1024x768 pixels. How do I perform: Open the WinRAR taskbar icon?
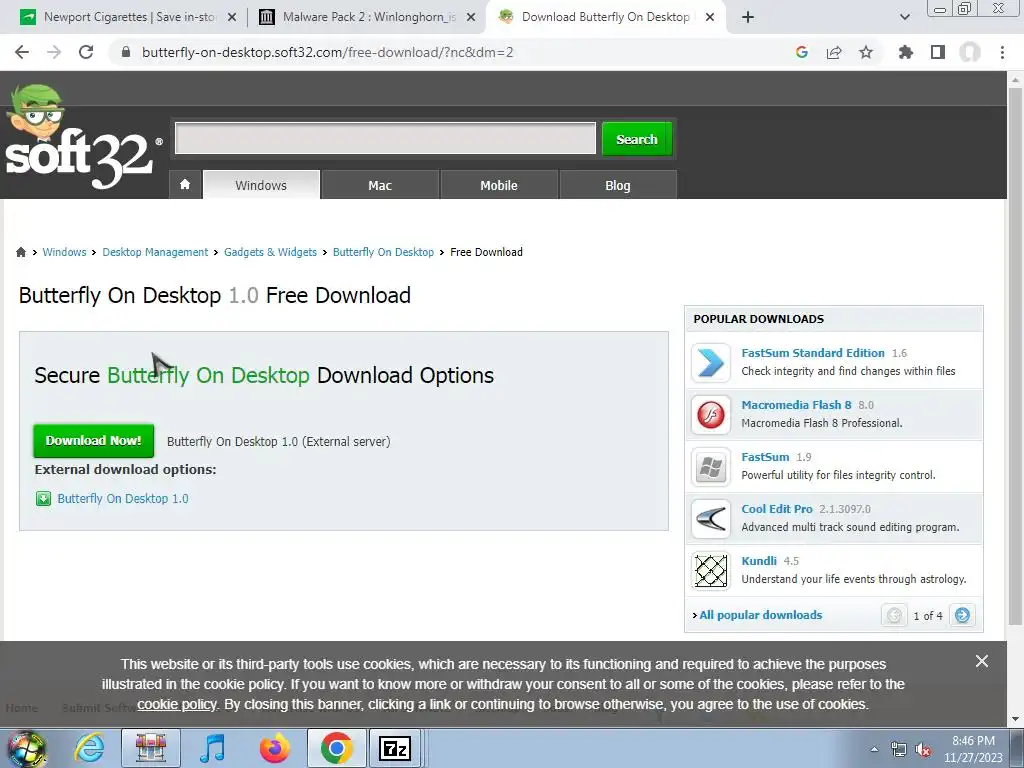pyautogui.click(x=151, y=748)
